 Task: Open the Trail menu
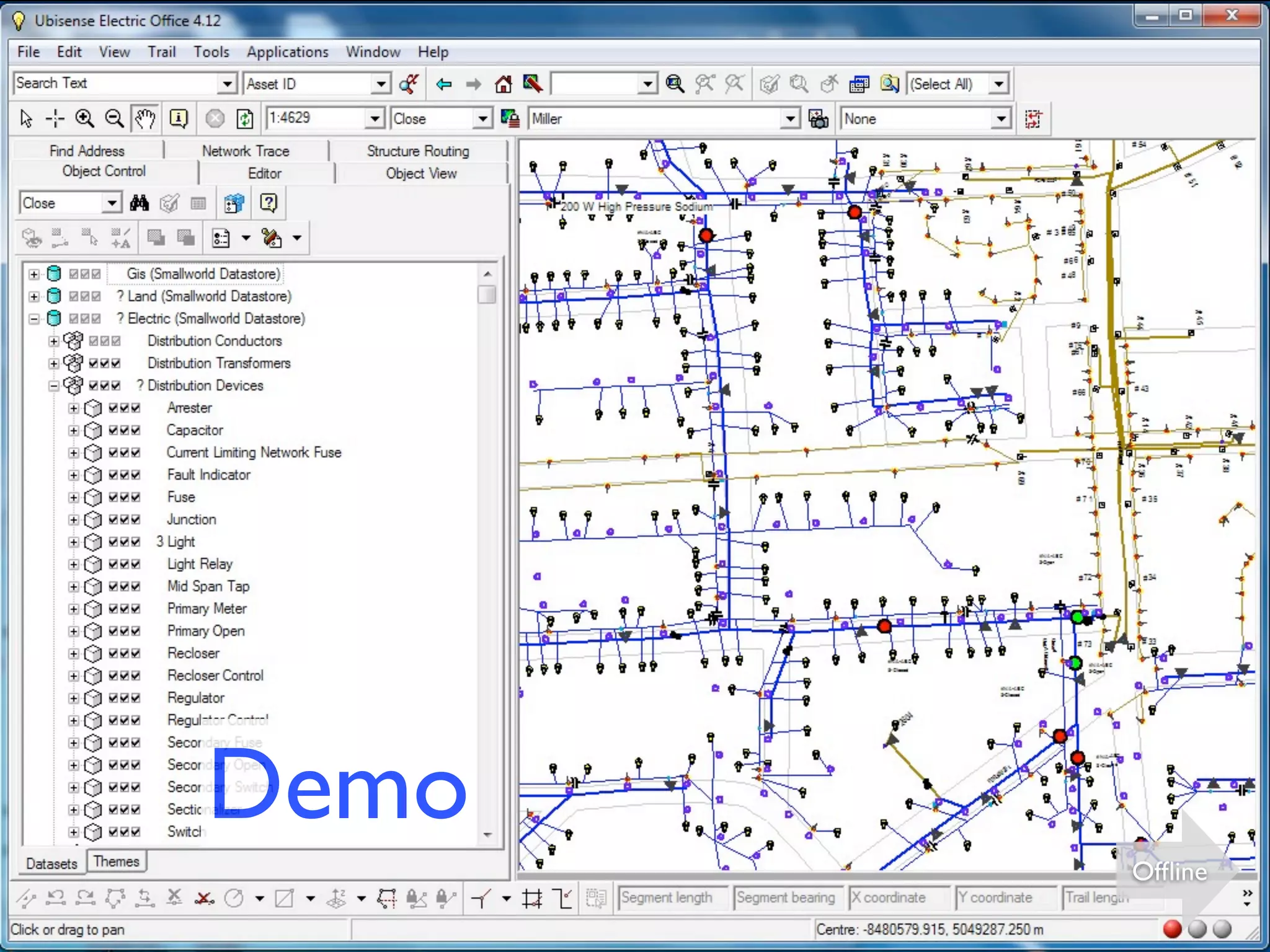click(162, 52)
